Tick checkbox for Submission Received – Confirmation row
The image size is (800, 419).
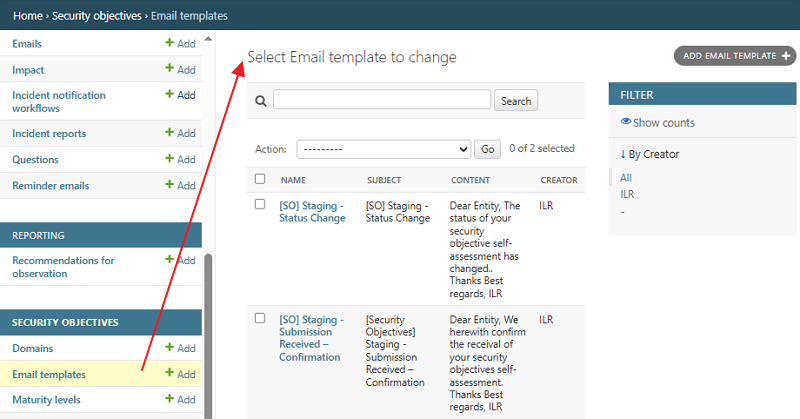point(260,318)
